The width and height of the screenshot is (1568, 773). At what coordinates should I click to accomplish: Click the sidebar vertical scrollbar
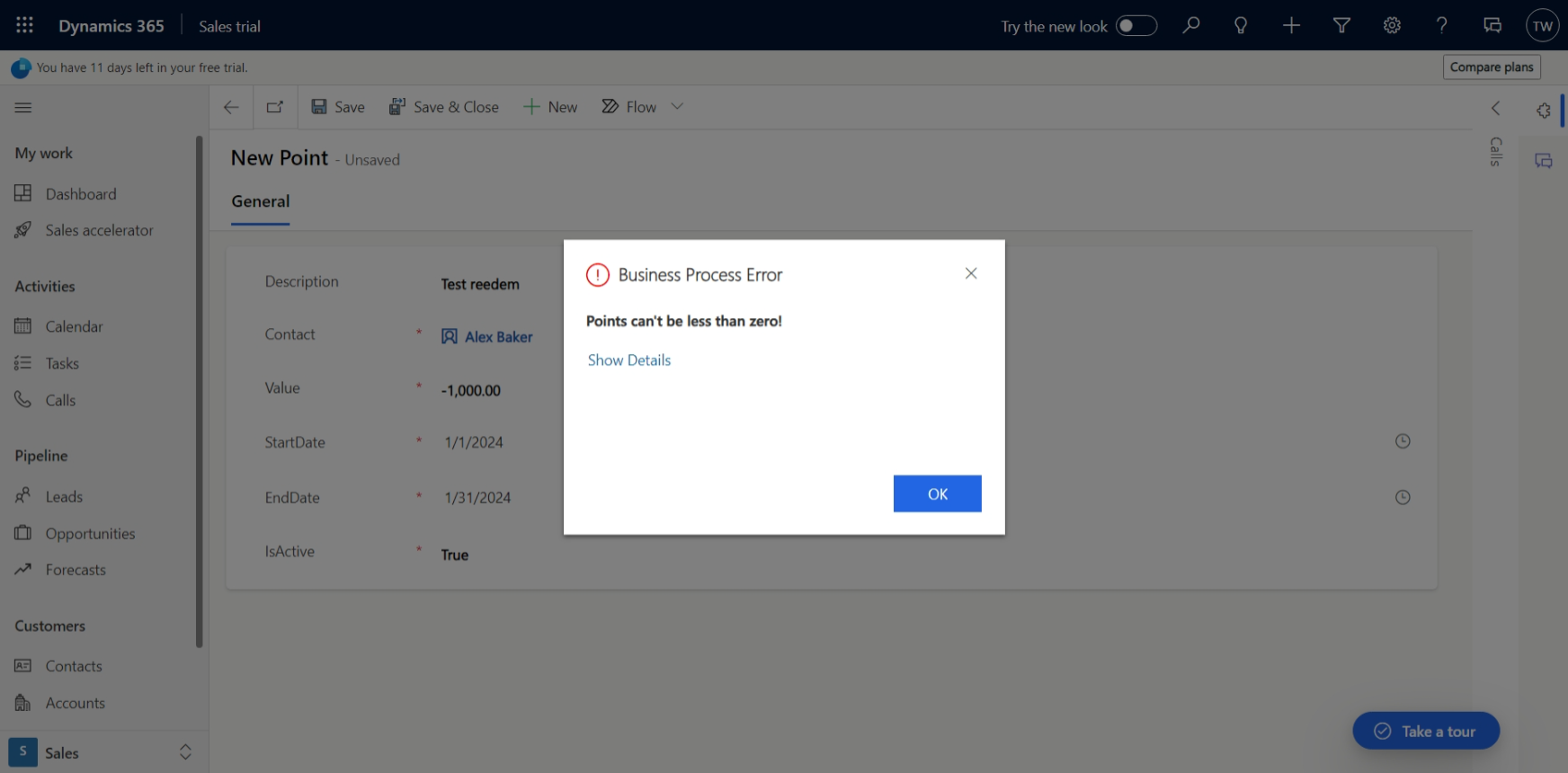pos(200,391)
